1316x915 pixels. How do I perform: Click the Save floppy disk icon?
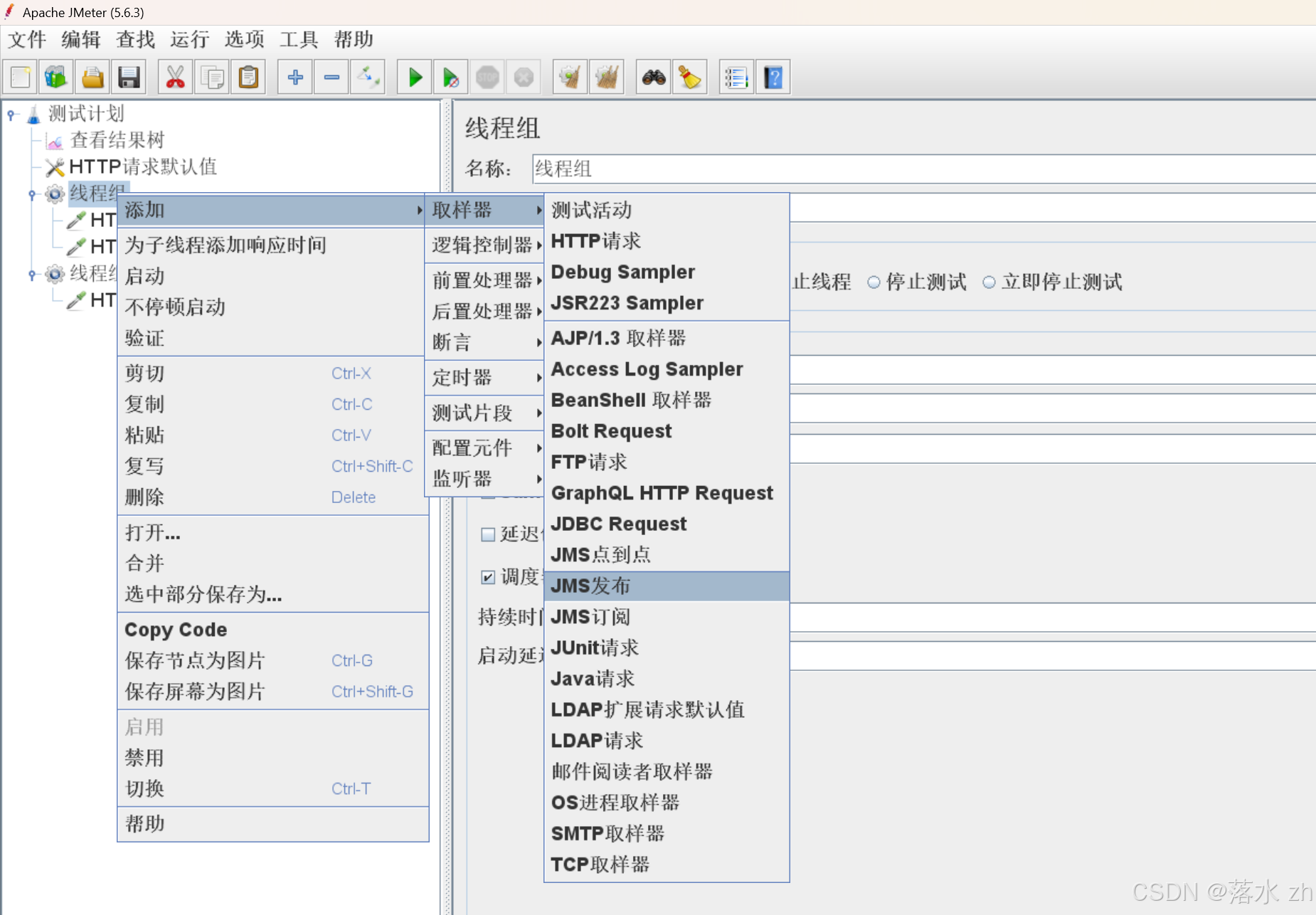(129, 77)
